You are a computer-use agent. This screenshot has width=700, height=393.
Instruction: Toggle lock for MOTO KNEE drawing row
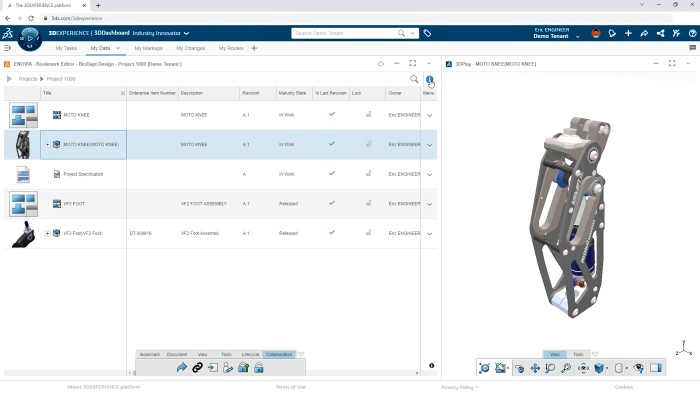coord(369,115)
